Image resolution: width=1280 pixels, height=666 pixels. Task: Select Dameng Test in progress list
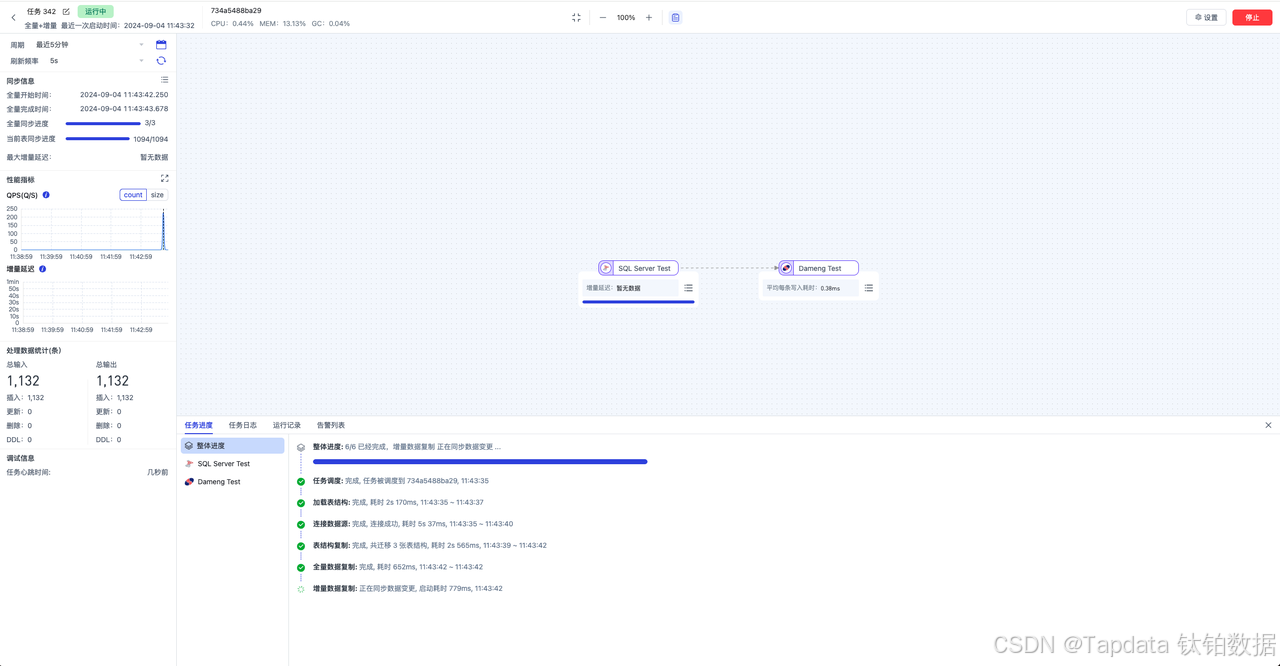coord(232,482)
